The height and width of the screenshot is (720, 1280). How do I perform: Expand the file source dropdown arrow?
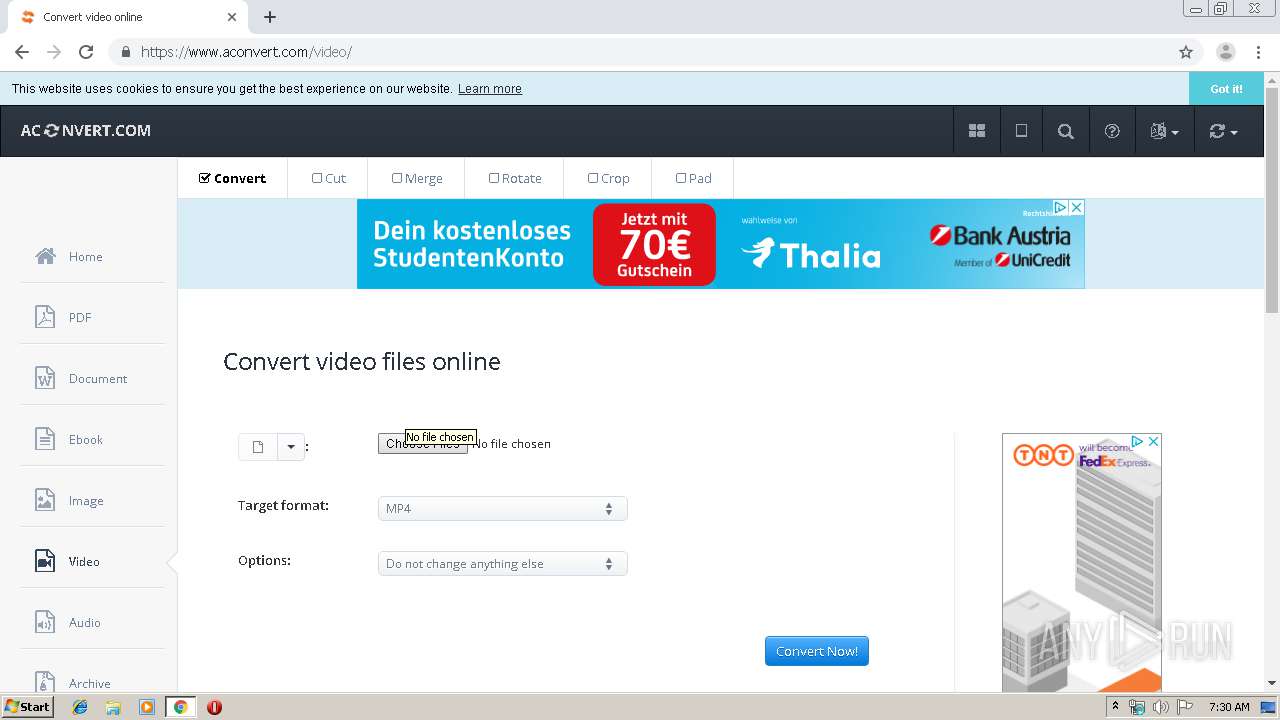pyautogui.click(x=291, y=447)
